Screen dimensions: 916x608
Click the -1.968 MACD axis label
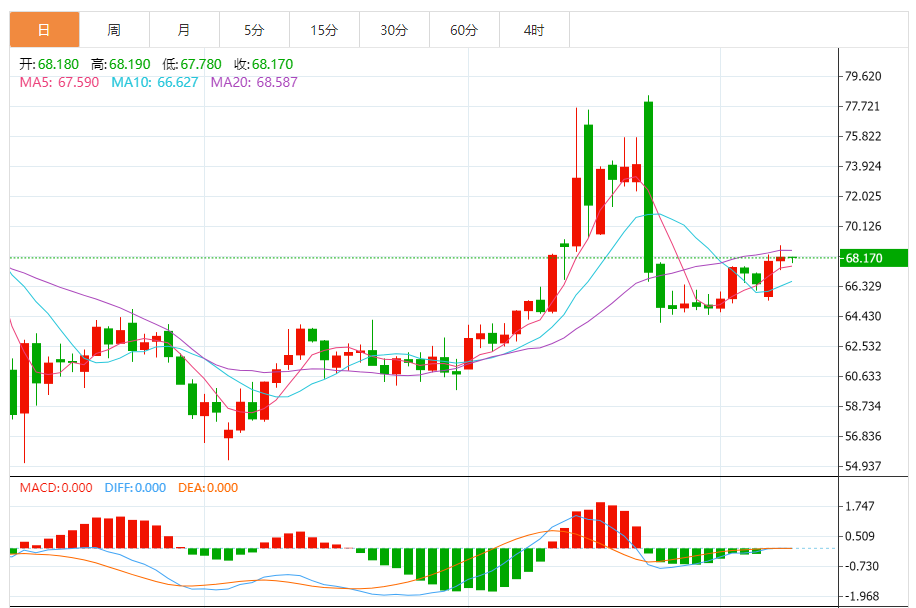pyautogui.click(x=860, y=596)
